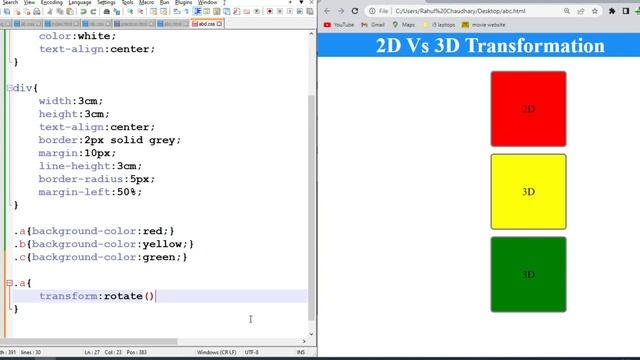Open Find with the binoculars icon
The height and width of the screenshot is (360, 640).
click(x=107, y=11)
